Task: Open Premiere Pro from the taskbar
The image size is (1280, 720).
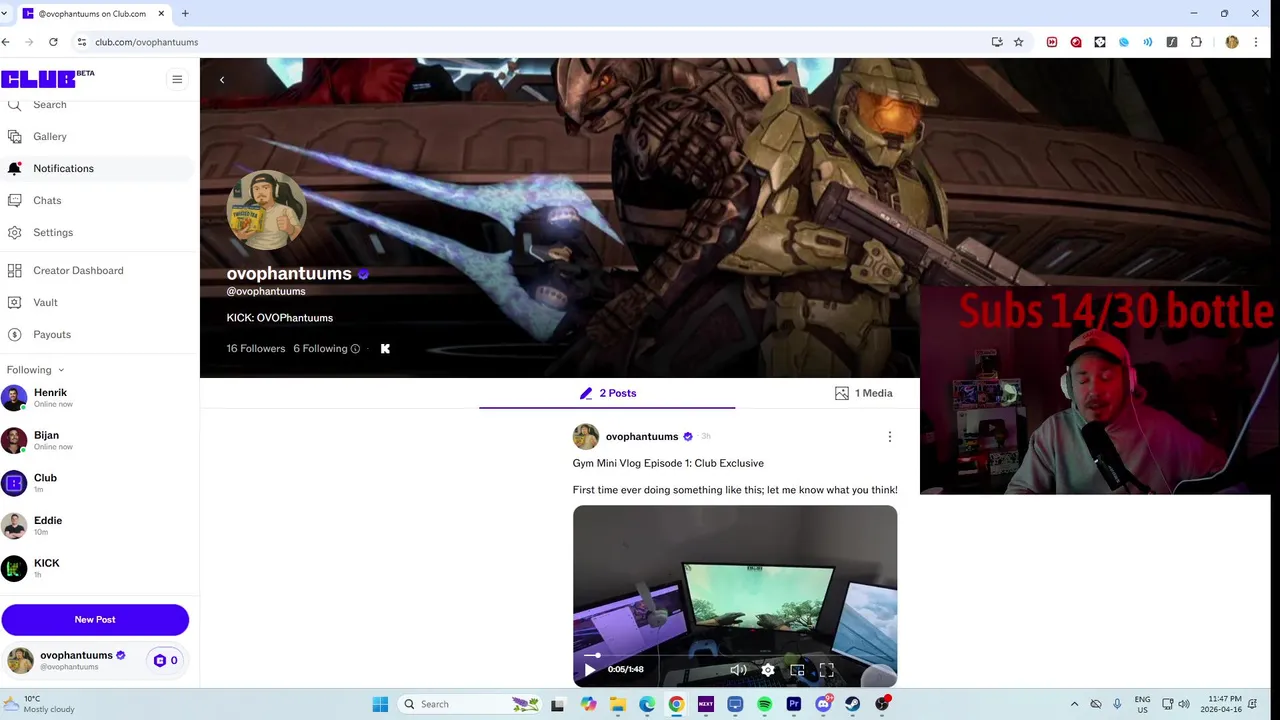Action: 794,704
